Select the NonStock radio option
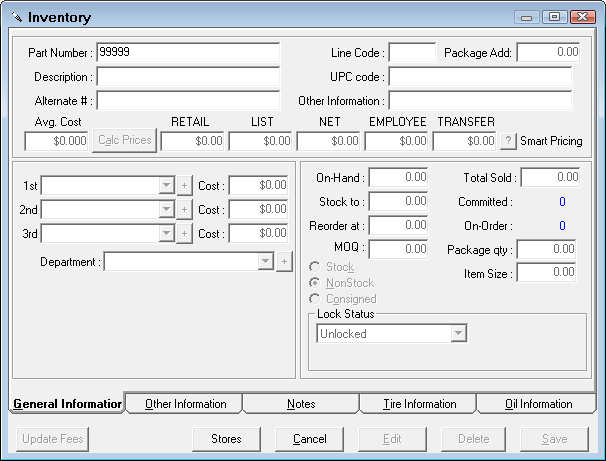This screenshot has width=606, height=461. [x=316, y=283]
